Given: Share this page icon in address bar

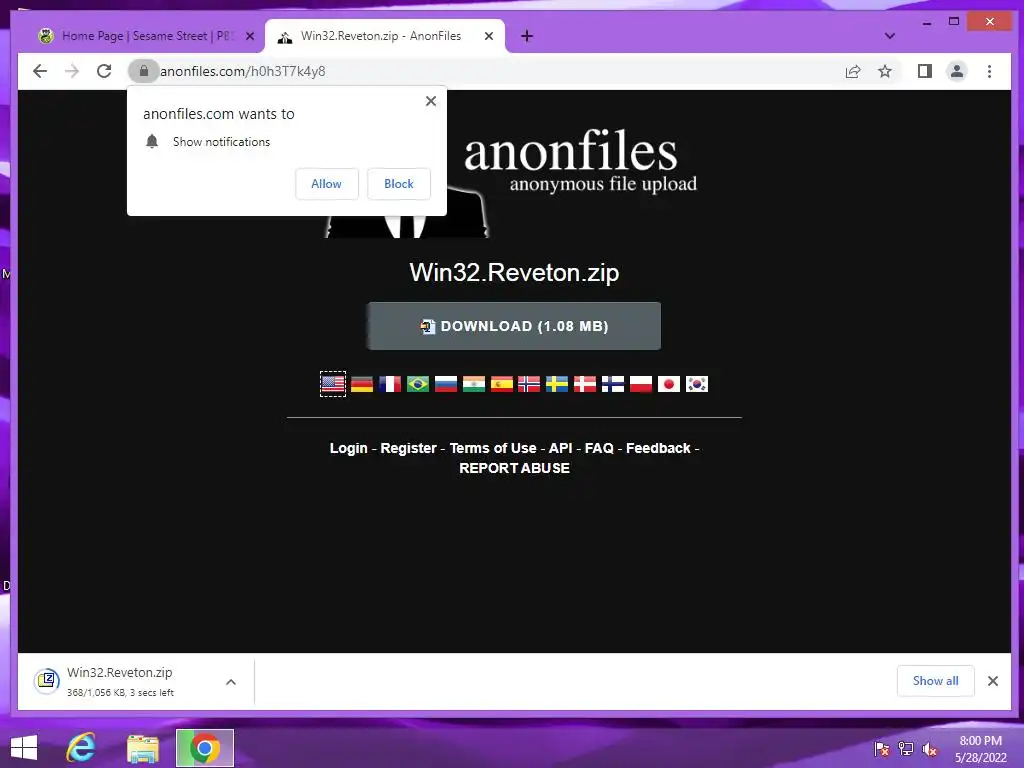Looking at the screenshot, I should pyautogui.click(x=853, y=71).
